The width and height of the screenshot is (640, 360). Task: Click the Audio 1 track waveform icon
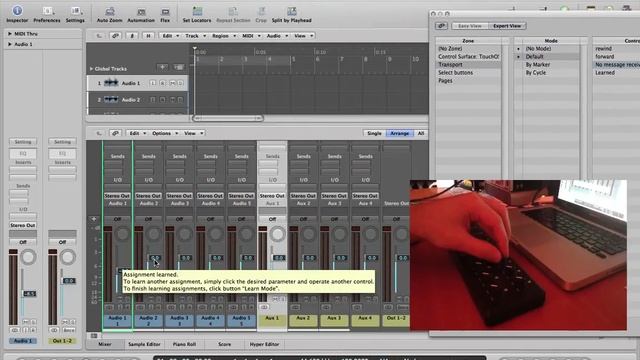(x=111, y=83)
